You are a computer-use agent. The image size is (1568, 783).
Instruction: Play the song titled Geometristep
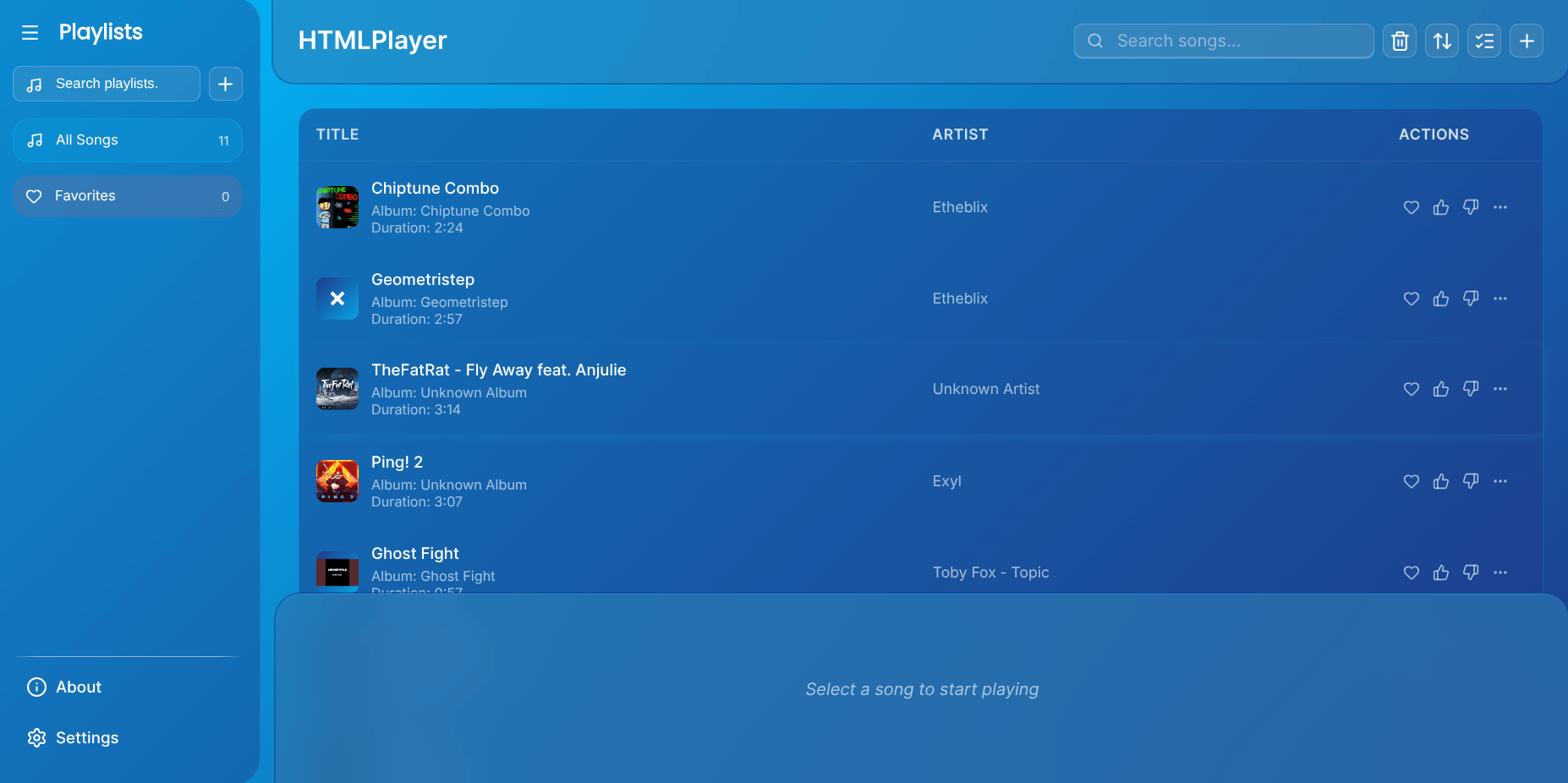click(423, 280)
